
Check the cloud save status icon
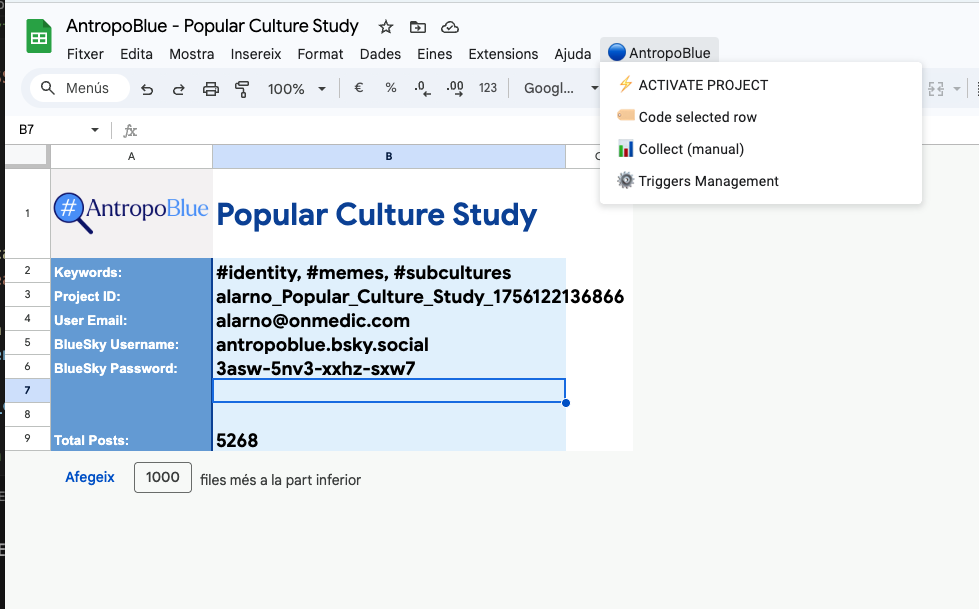tap(450, 27)
